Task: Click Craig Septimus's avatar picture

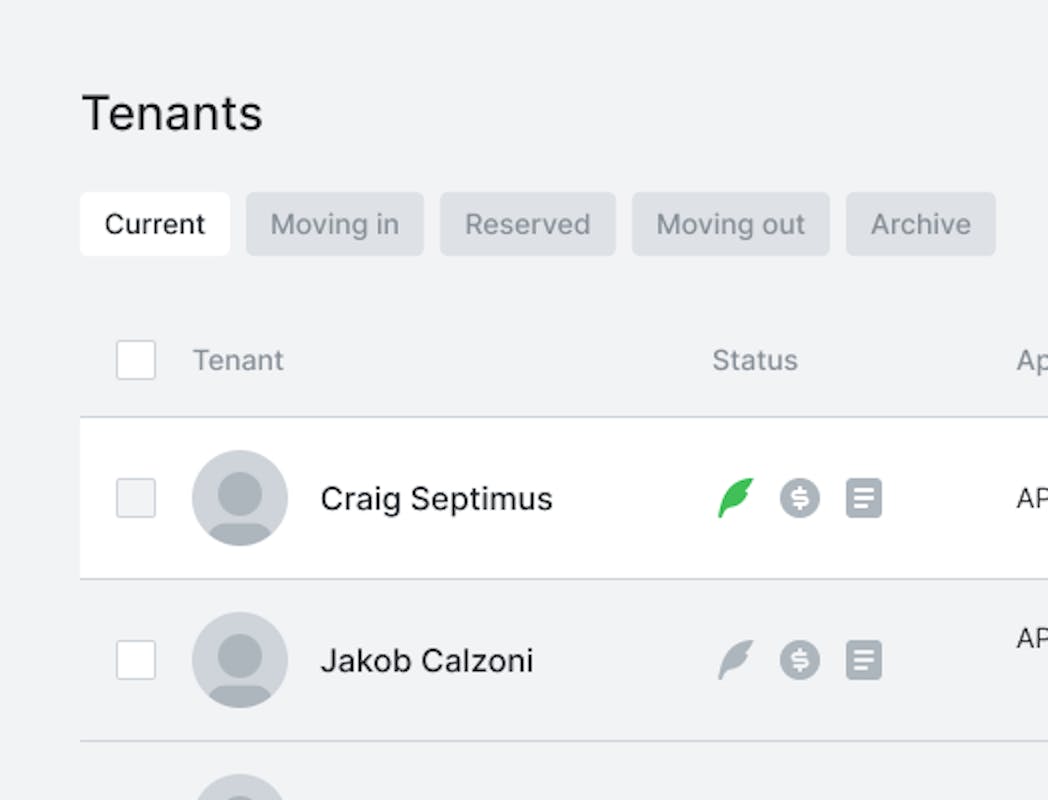Action: [x=240, y=498]
